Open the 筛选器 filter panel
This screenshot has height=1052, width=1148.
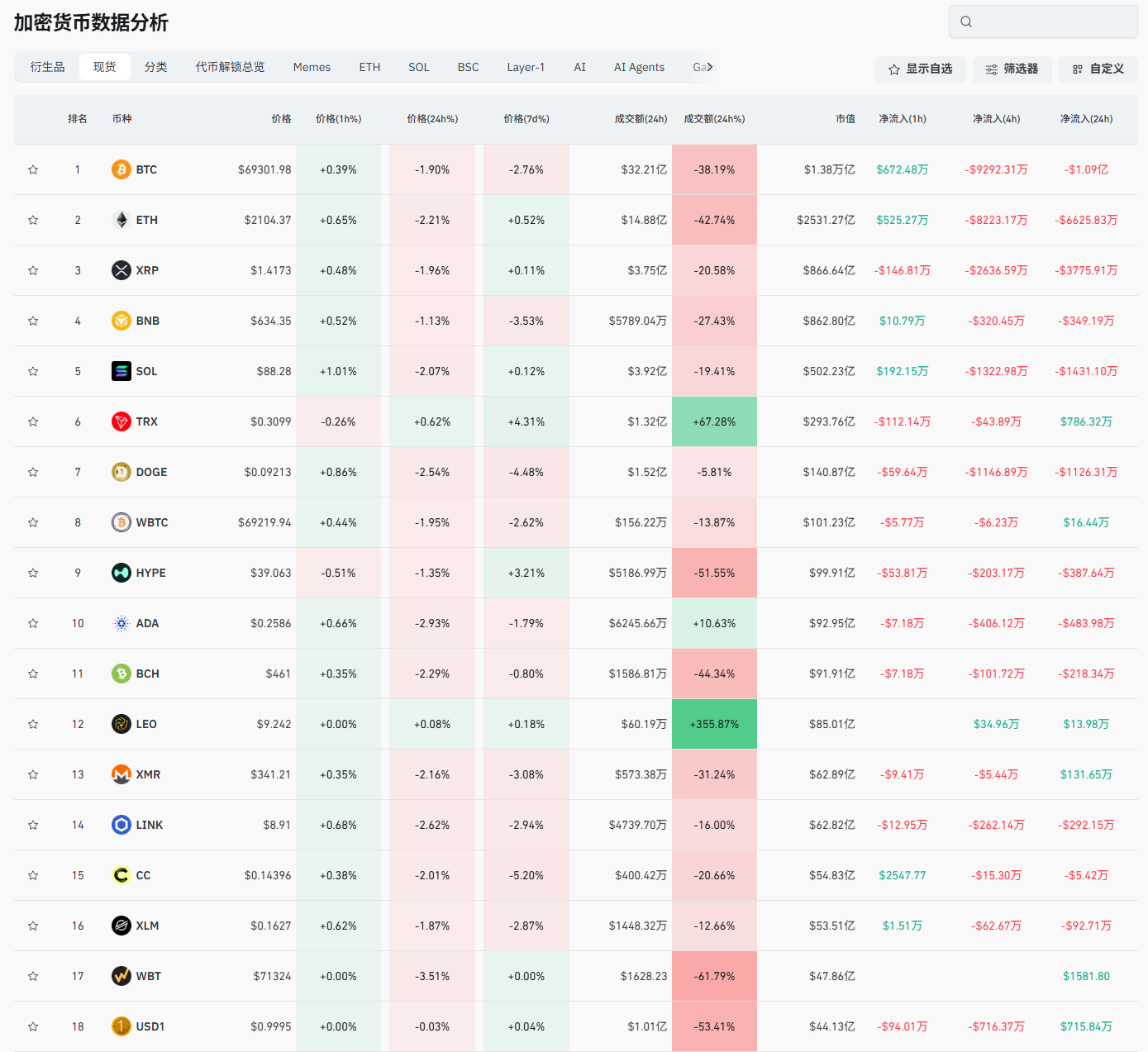tap(1012, 69)
